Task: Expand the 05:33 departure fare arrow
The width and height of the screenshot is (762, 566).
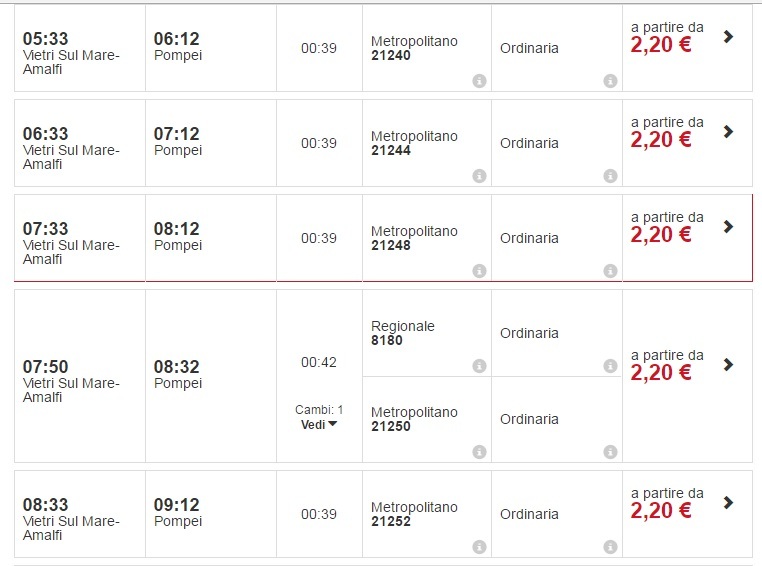Action: click(728, 37)
